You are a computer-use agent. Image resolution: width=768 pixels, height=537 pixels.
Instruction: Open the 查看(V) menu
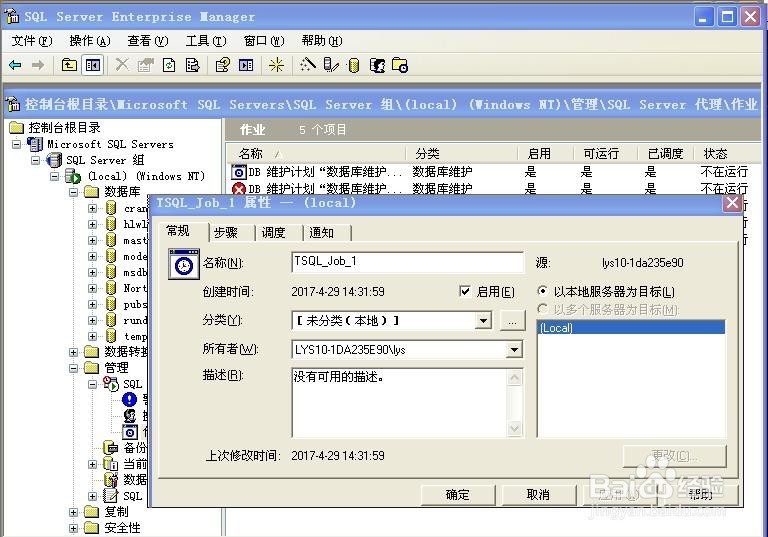(147, 41)
